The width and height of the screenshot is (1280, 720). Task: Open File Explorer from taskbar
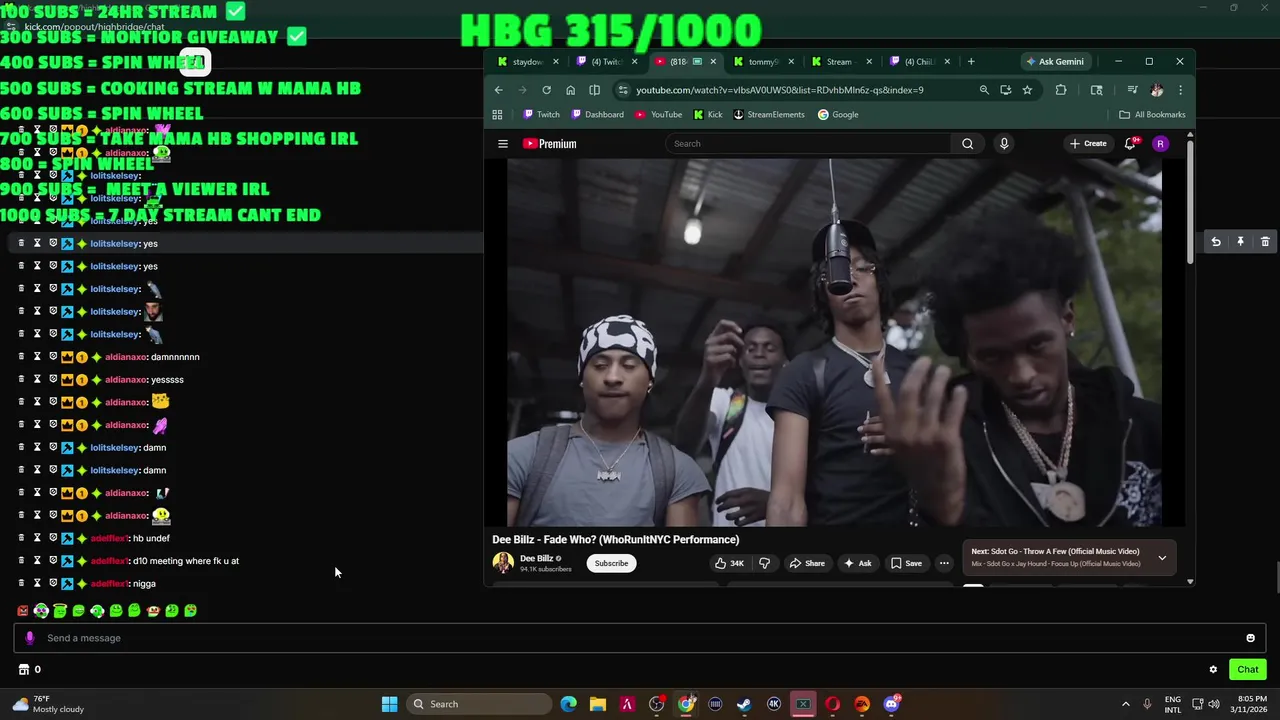click(x=597, y=704)
